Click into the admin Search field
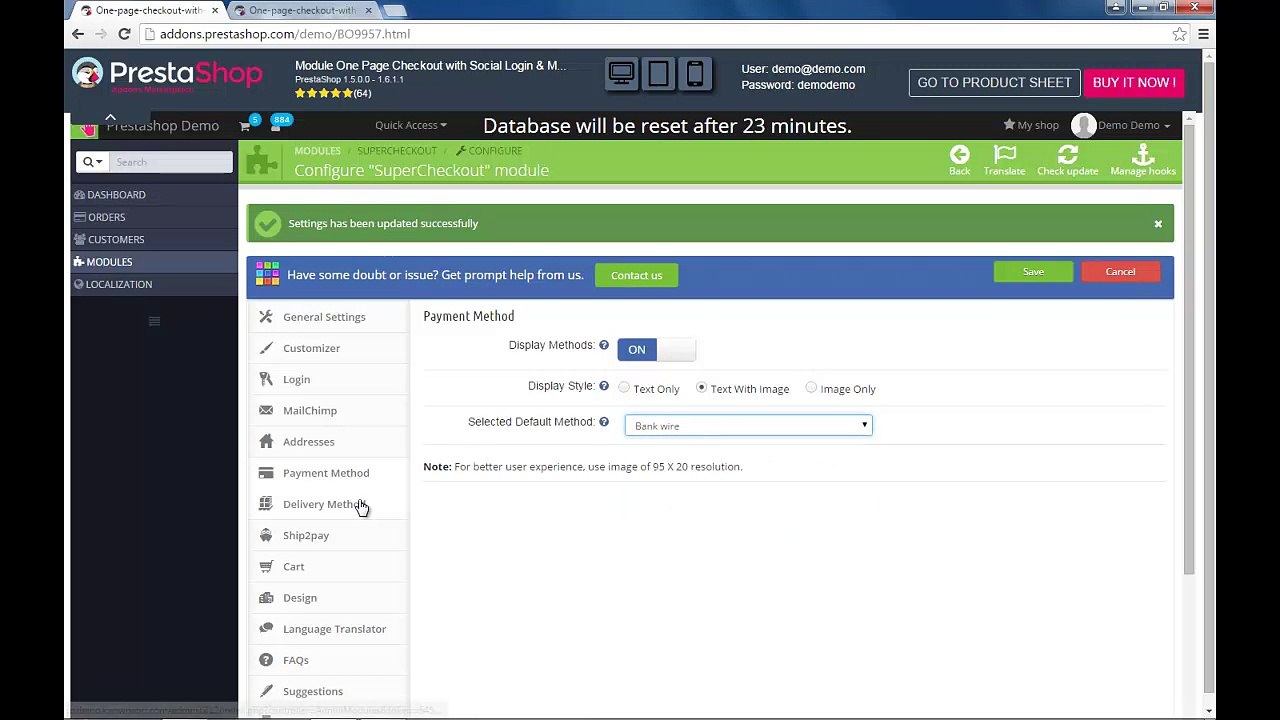The width and height of the screenshot is (1280, 720). pos(171,162)
